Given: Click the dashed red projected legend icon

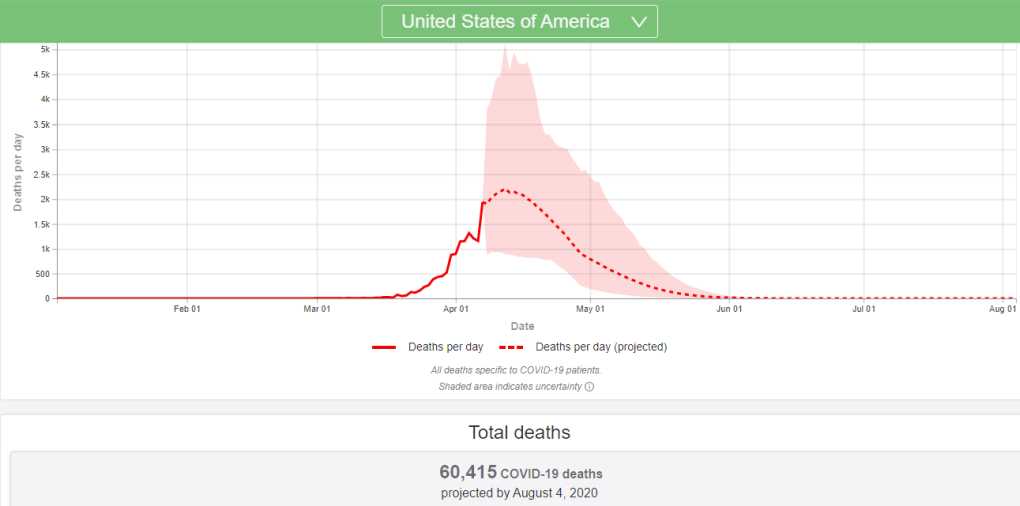Looking at the screenshot, I should pos(512,347).
